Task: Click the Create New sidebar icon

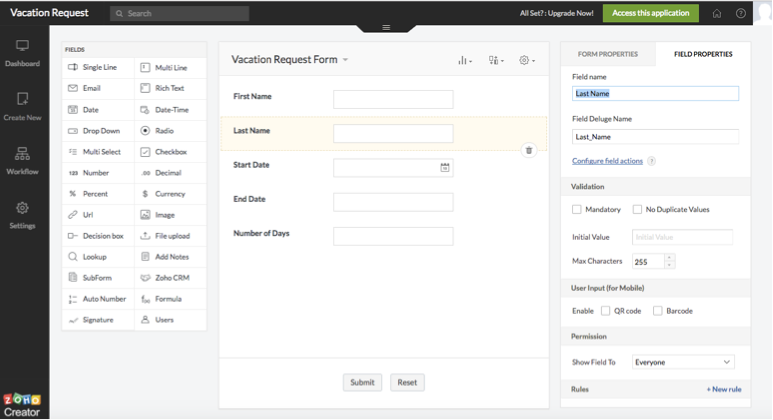Action: 22,106
